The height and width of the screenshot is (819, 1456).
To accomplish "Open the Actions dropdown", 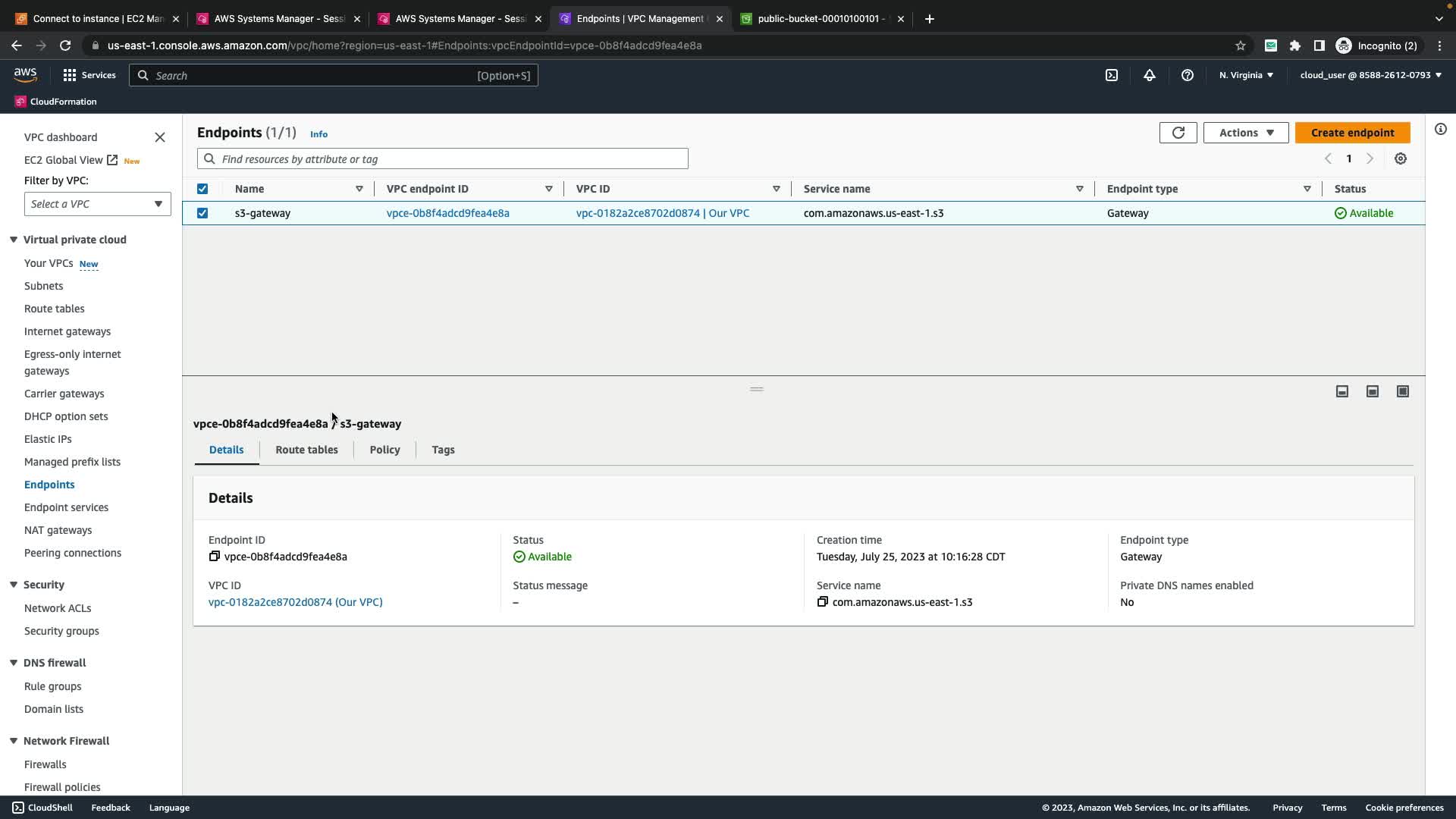I will 1245,133.
